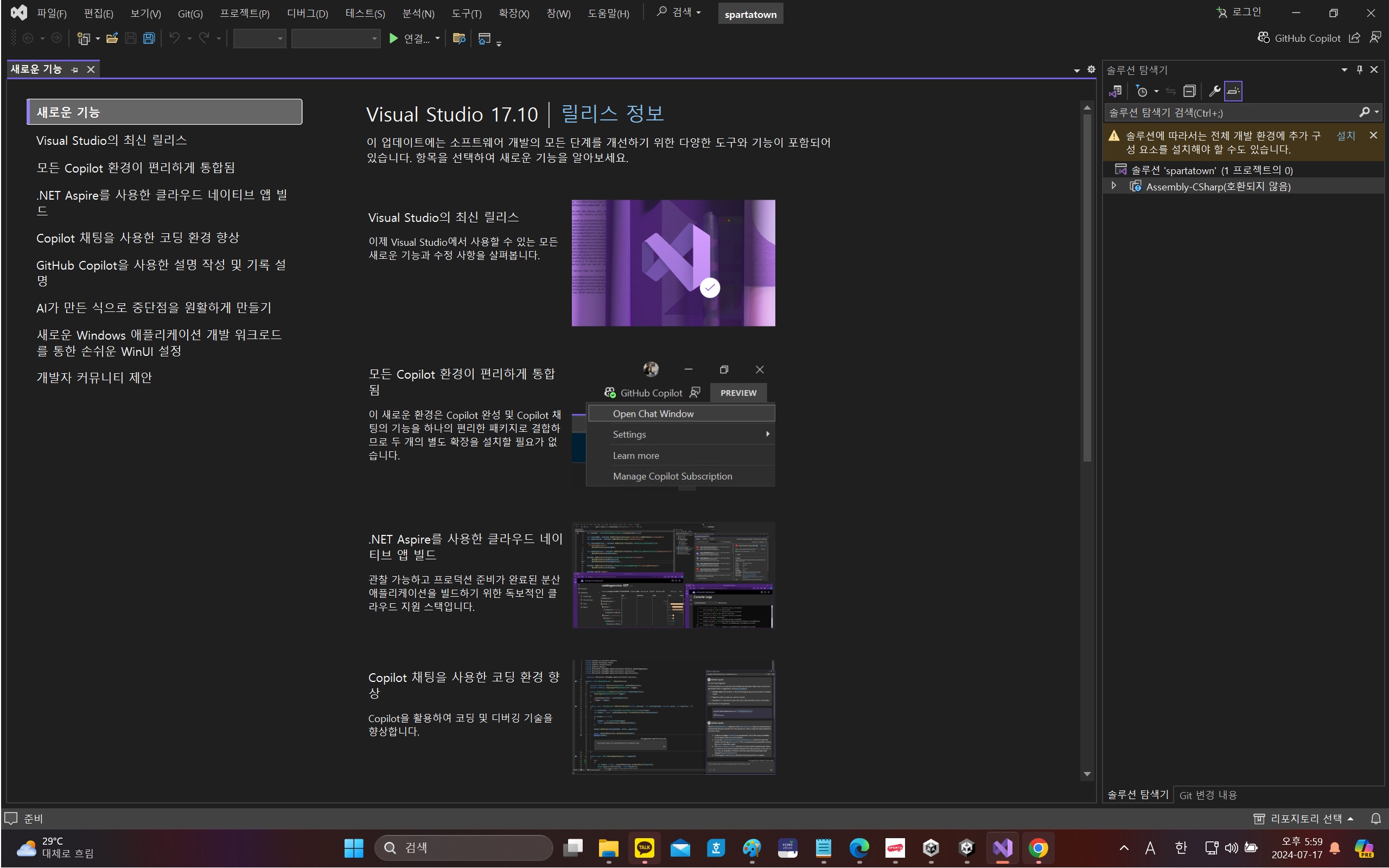Select the 솔루션 'spartatown' tree node

pyautogui.click(x=1204, y=170)
